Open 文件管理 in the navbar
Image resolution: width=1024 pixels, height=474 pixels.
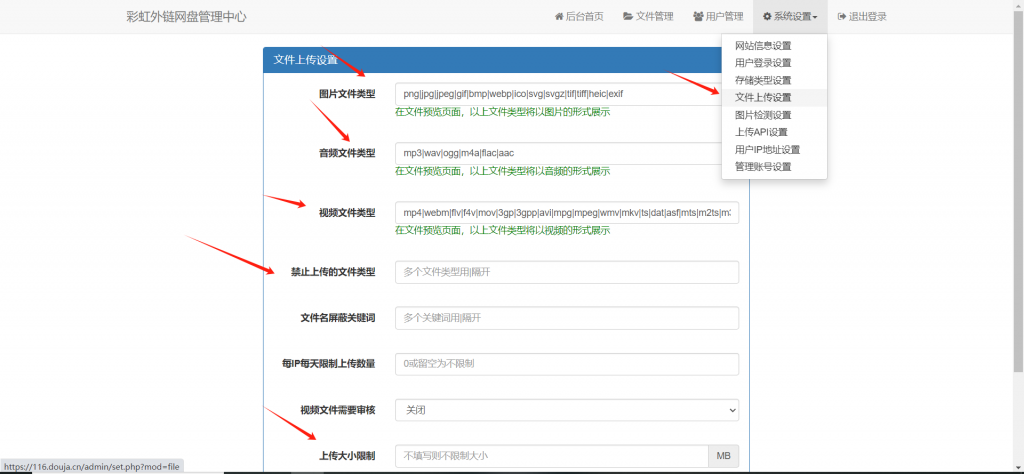click(648, 17)
